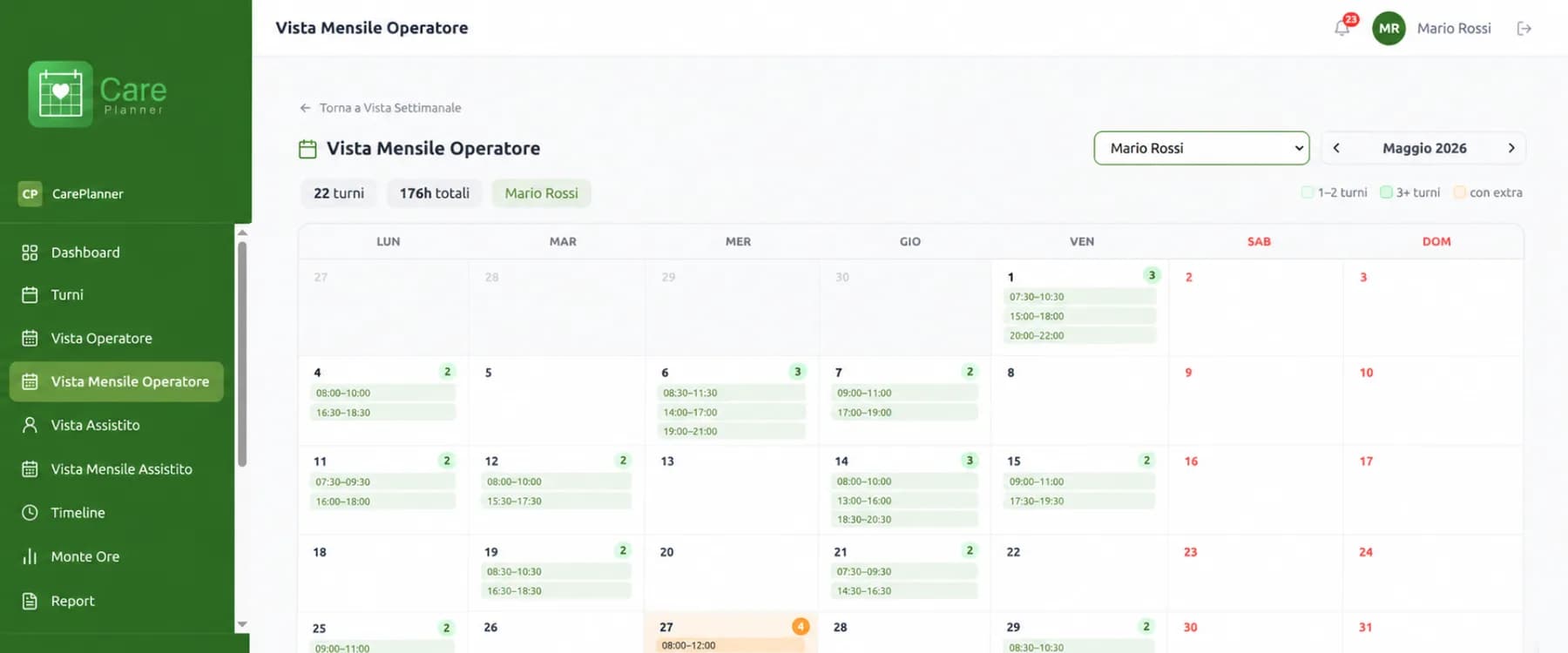This screenshot has height=653, width=1568.
Task: Open the notifications bell icon
Action: click(1342, 28)
